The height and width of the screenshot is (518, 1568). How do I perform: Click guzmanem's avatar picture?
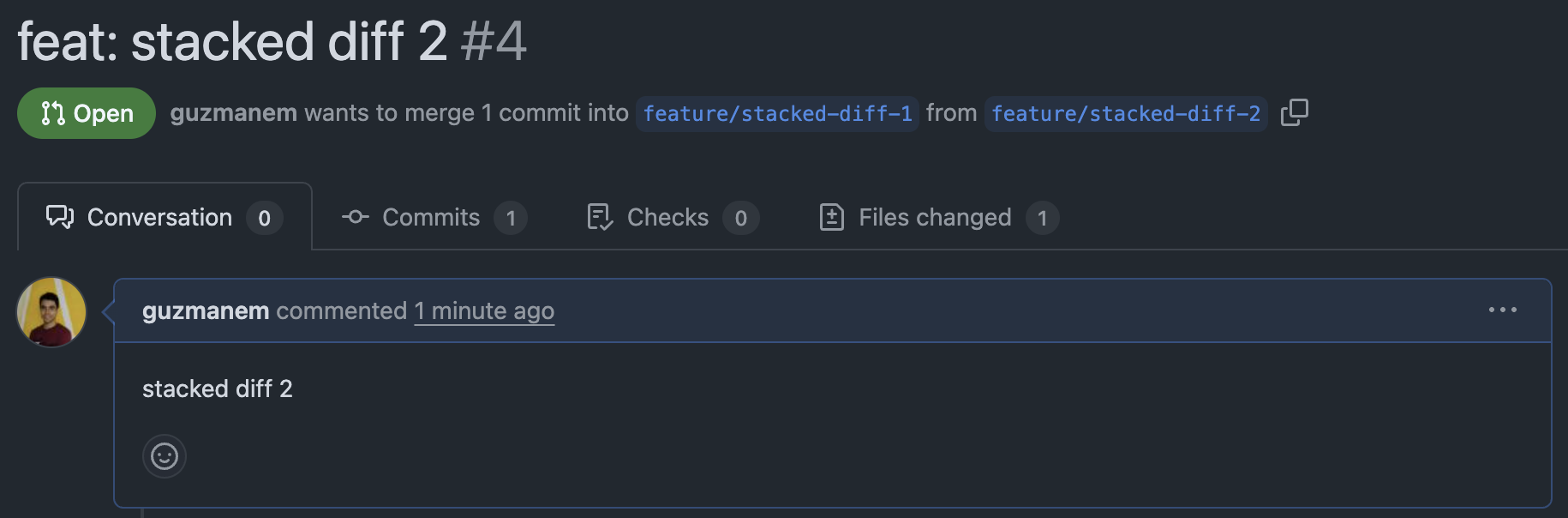click(51, 312)
